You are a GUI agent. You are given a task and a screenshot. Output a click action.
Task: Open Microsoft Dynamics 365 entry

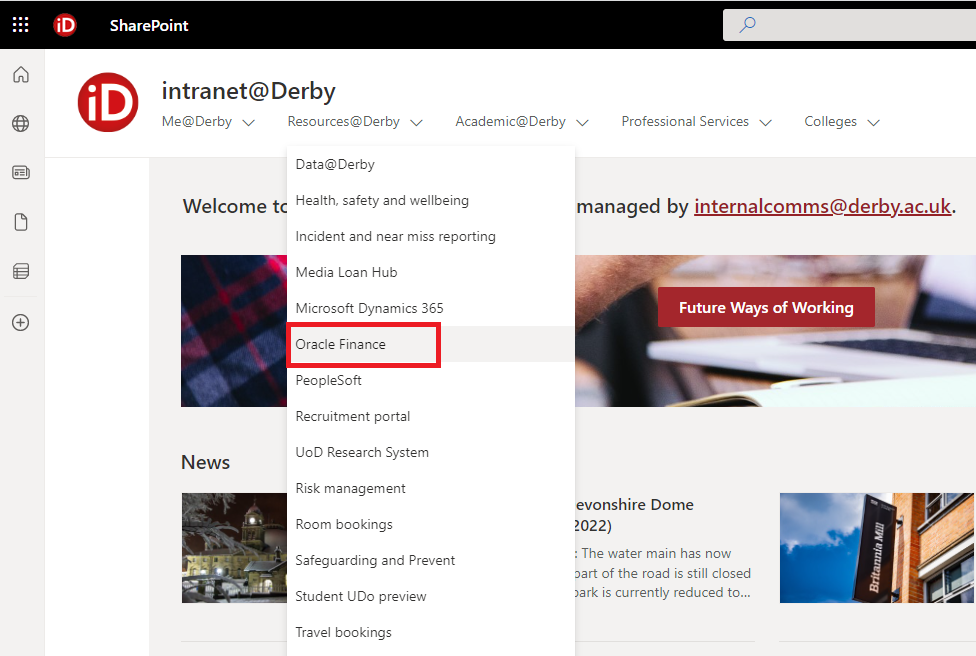pos(431,308)
